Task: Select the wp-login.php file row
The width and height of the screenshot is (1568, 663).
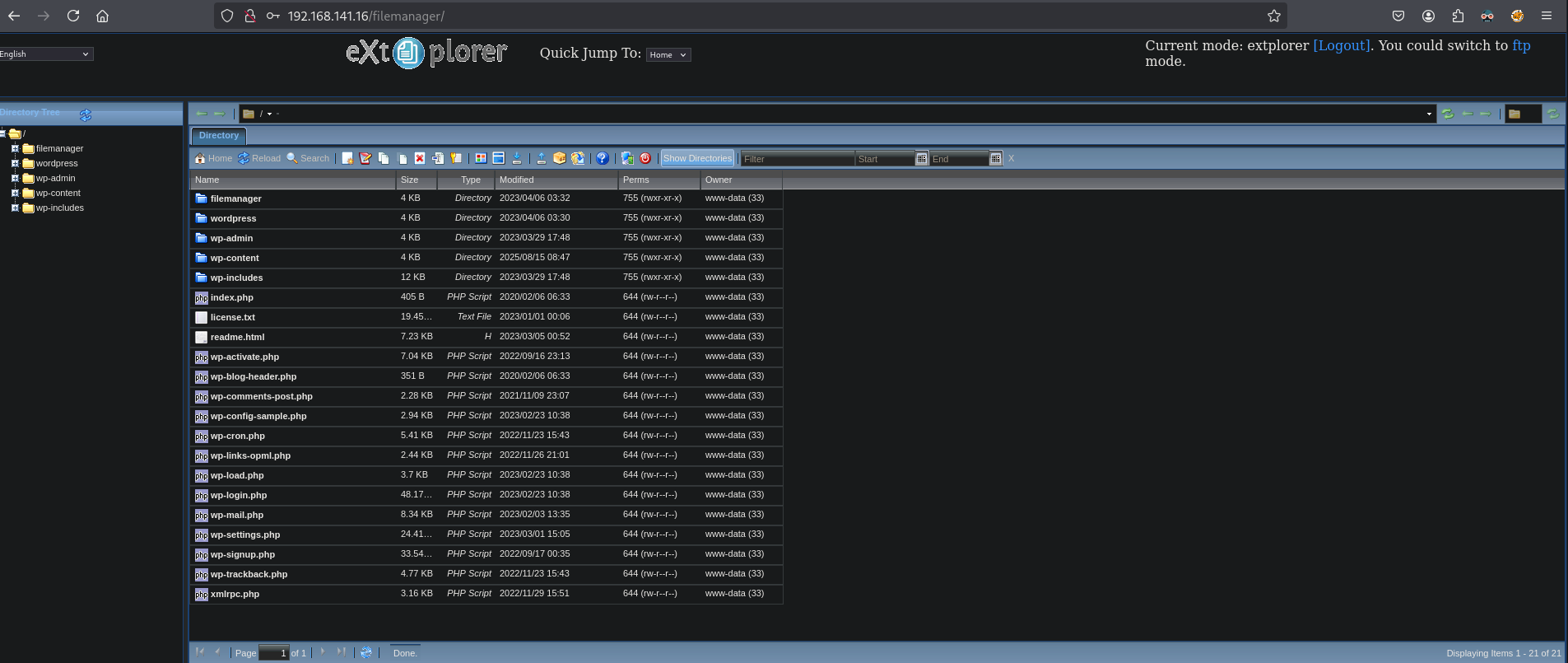Action: click(239, 495)
